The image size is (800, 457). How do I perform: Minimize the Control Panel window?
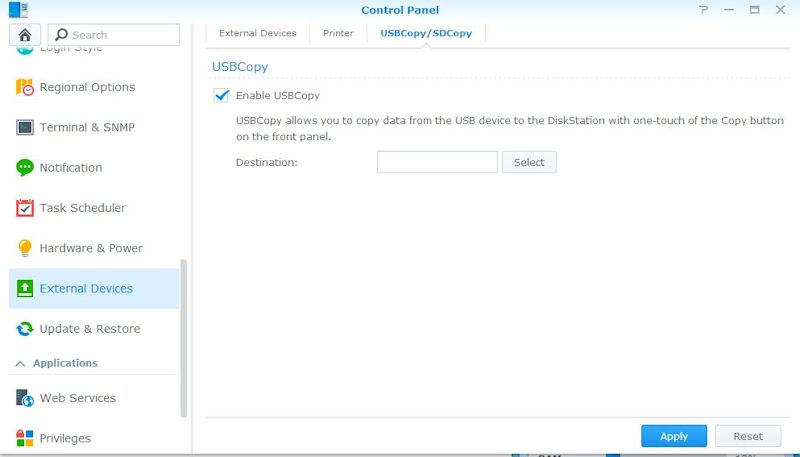click(729, 10)
